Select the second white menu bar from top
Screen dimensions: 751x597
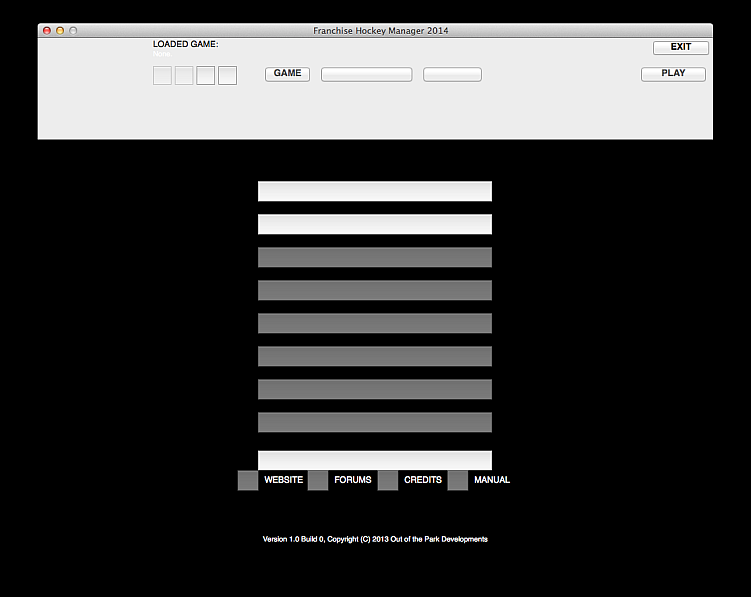375,224
